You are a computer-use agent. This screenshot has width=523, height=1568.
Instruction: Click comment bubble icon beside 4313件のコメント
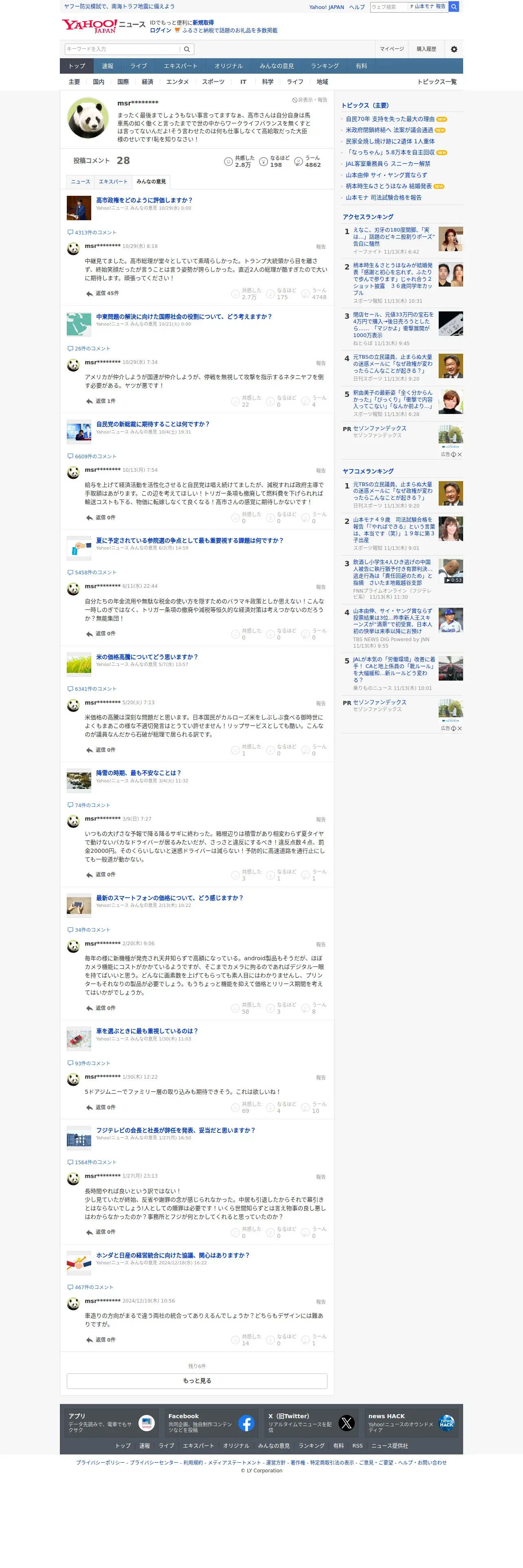coord(70,232)
